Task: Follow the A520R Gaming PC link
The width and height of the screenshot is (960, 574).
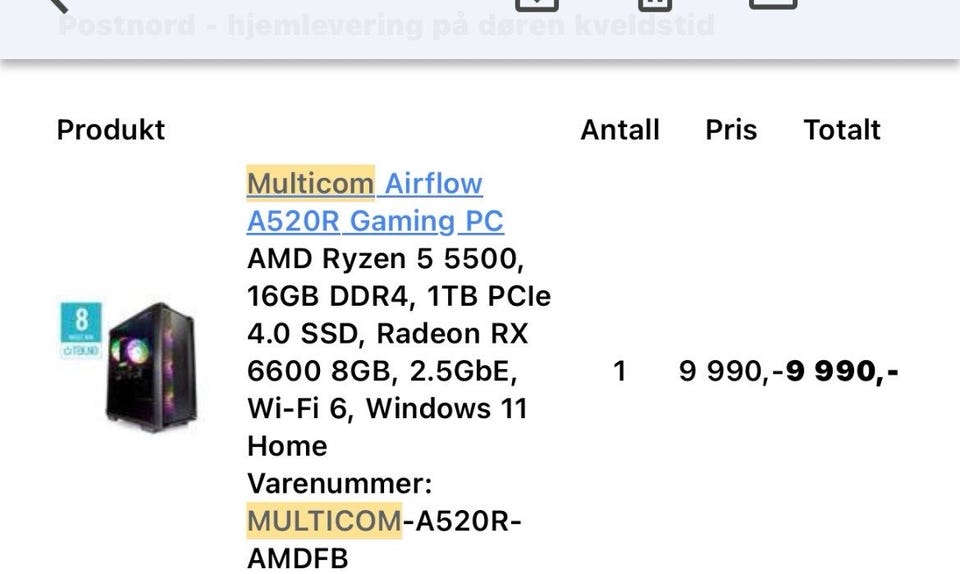Action: pos(375,221)
